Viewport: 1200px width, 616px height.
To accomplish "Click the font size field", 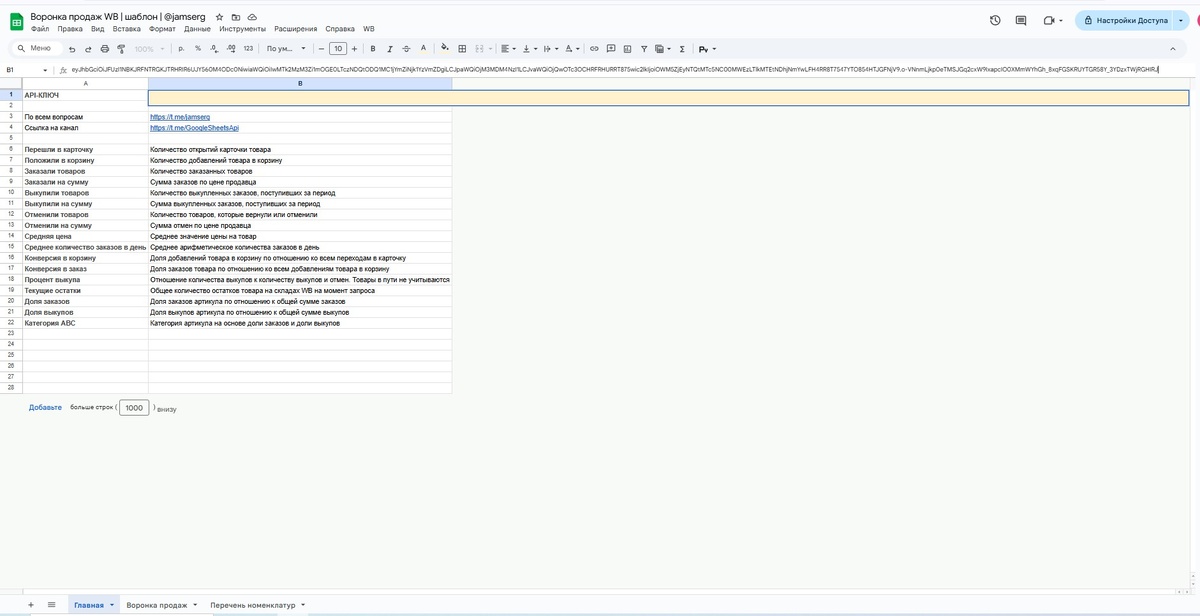I will point(338,48).
